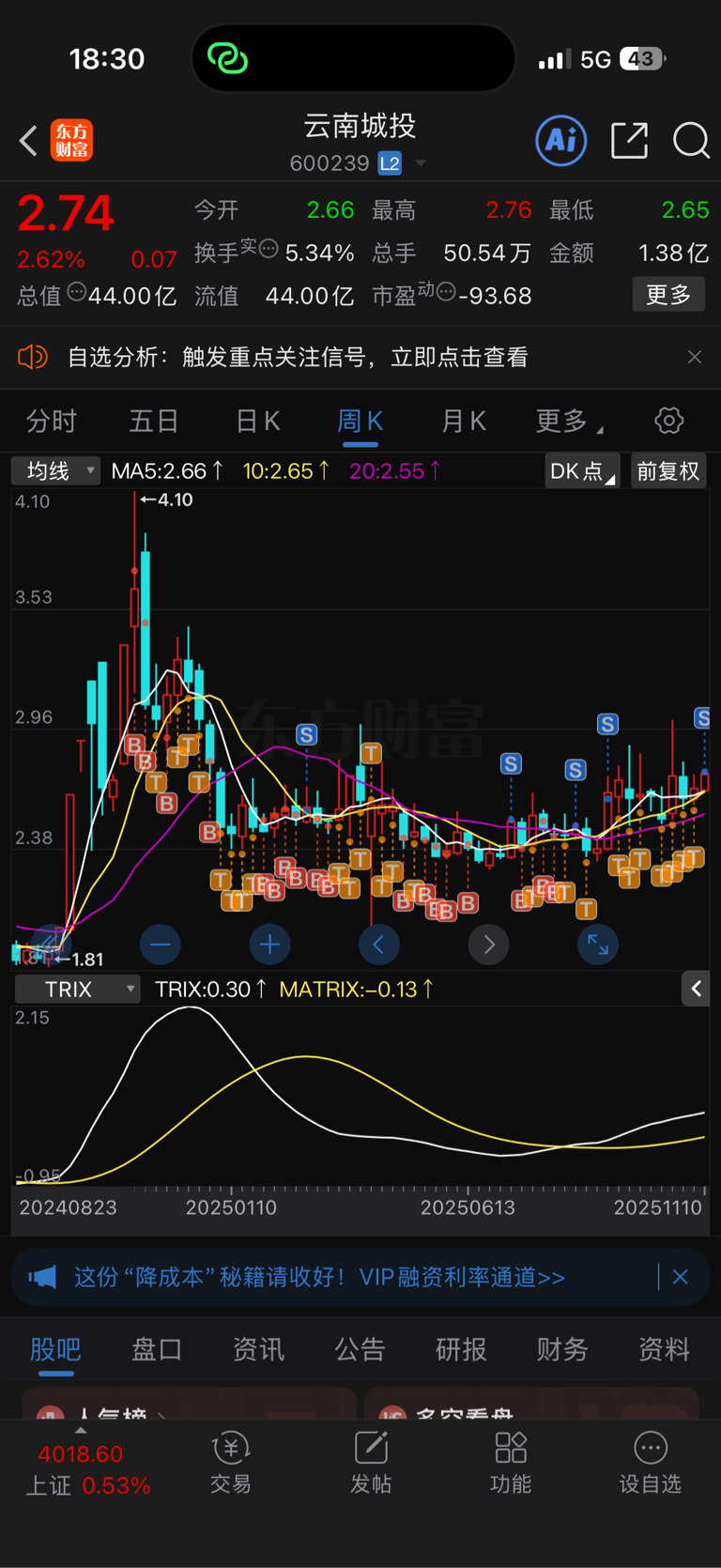
Task: Open the 均线 indicator dropdown
Action: [55, 470]
